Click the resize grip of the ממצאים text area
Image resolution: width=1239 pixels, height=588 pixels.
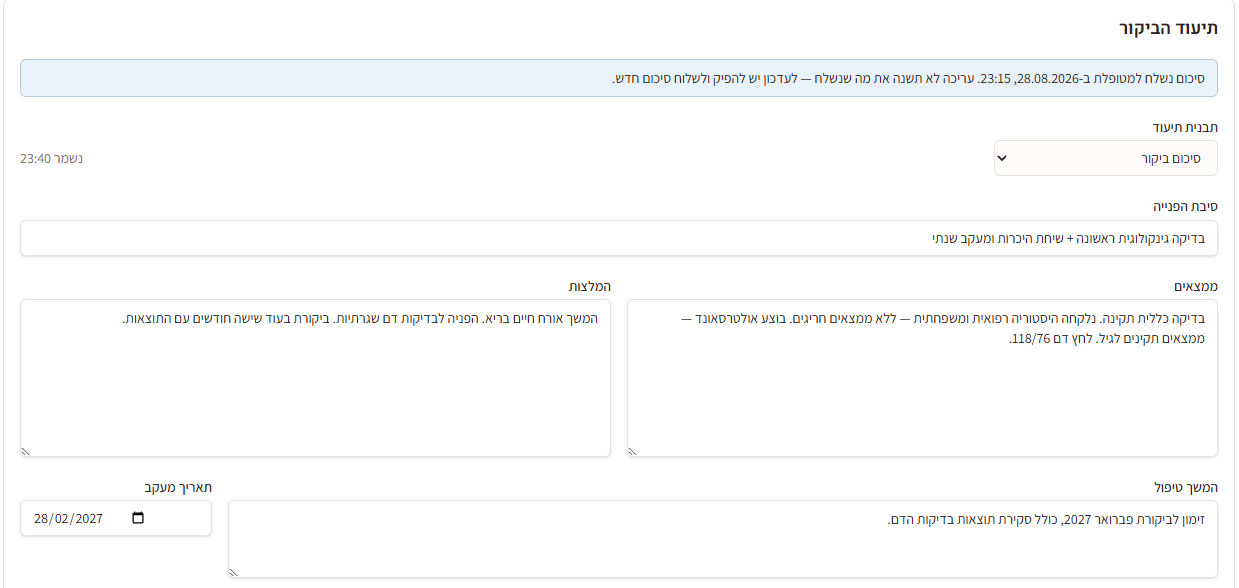633,451
